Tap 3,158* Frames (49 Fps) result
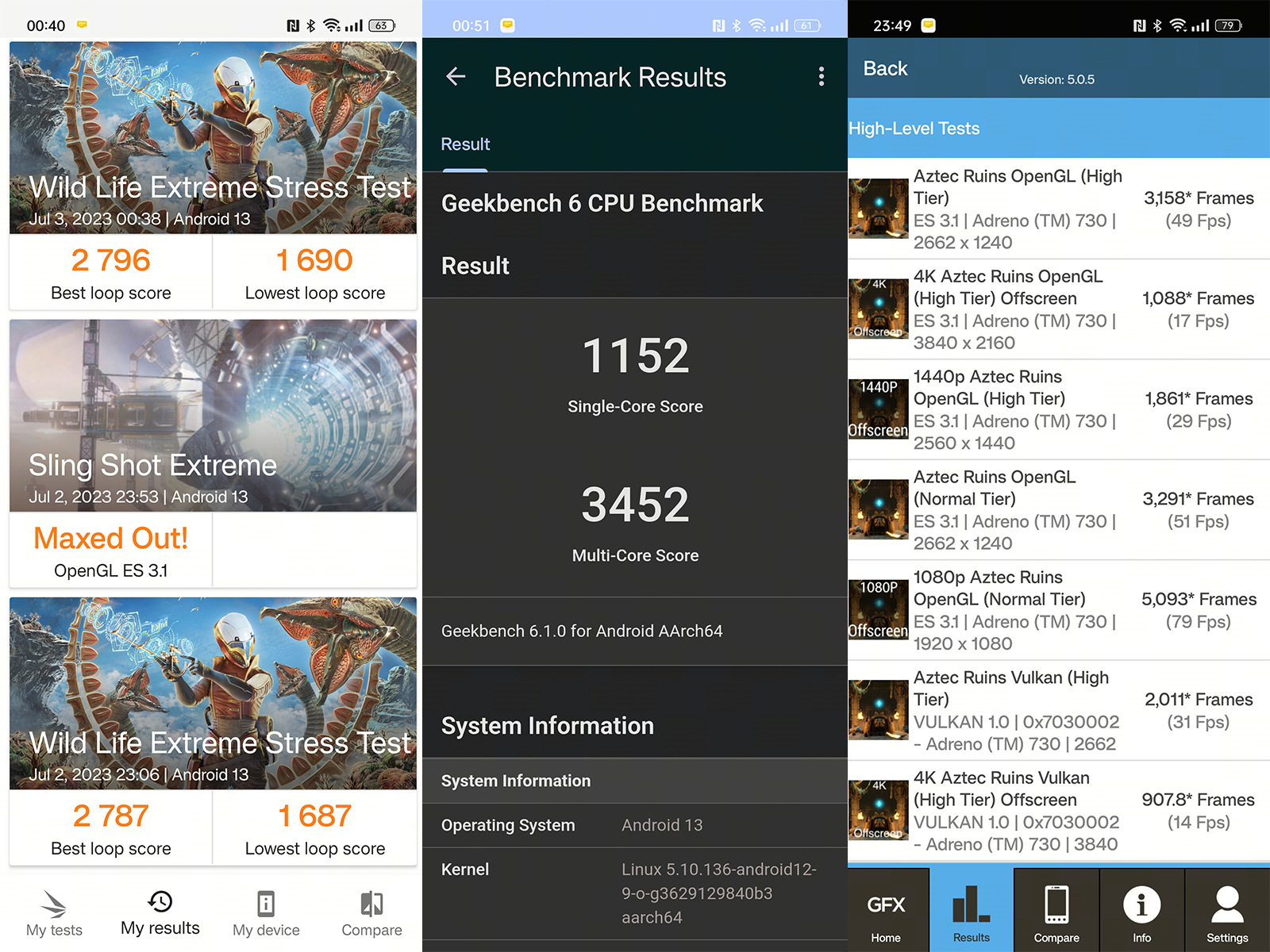 [1199, 209]
